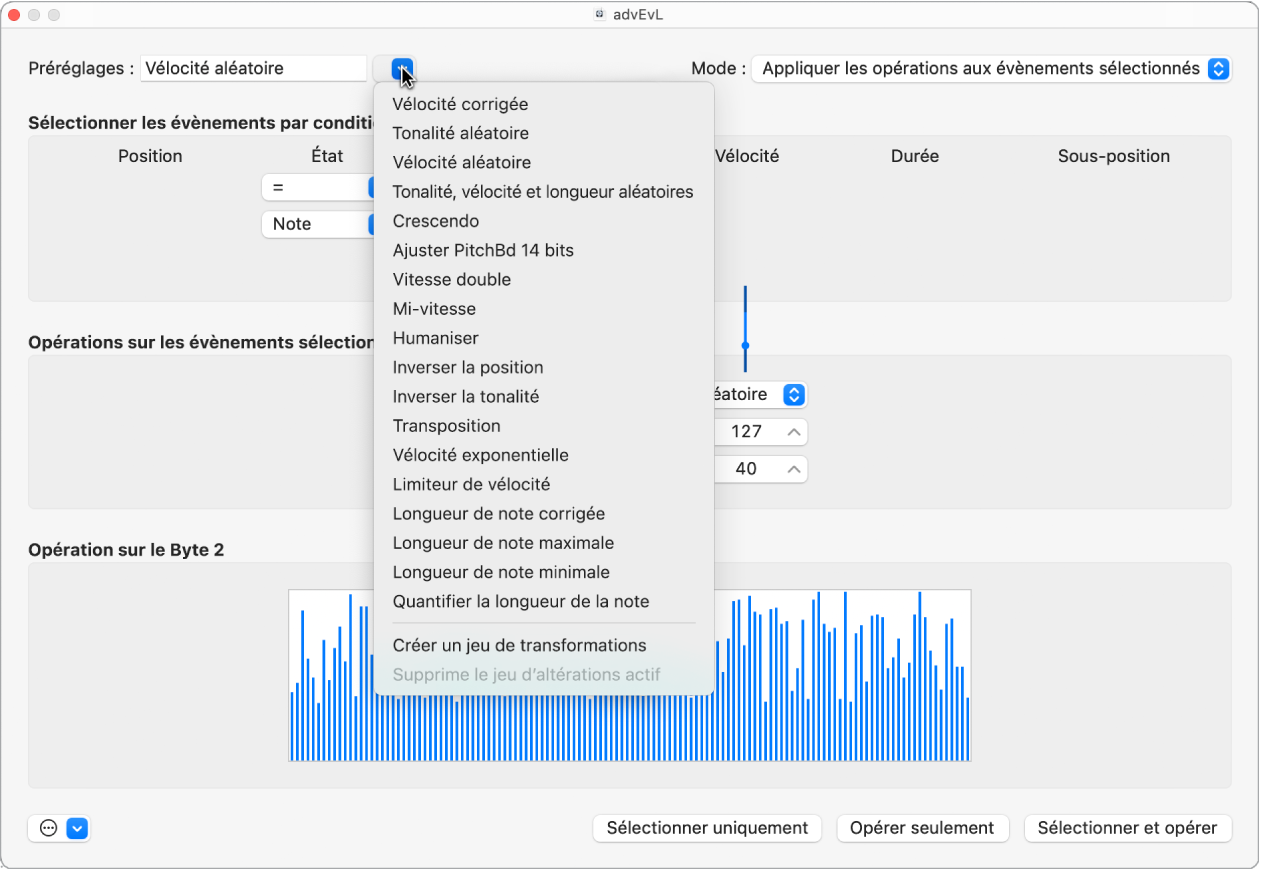
Task: Click the ellipsis action menu icon
Action: (x=48, y=828)
